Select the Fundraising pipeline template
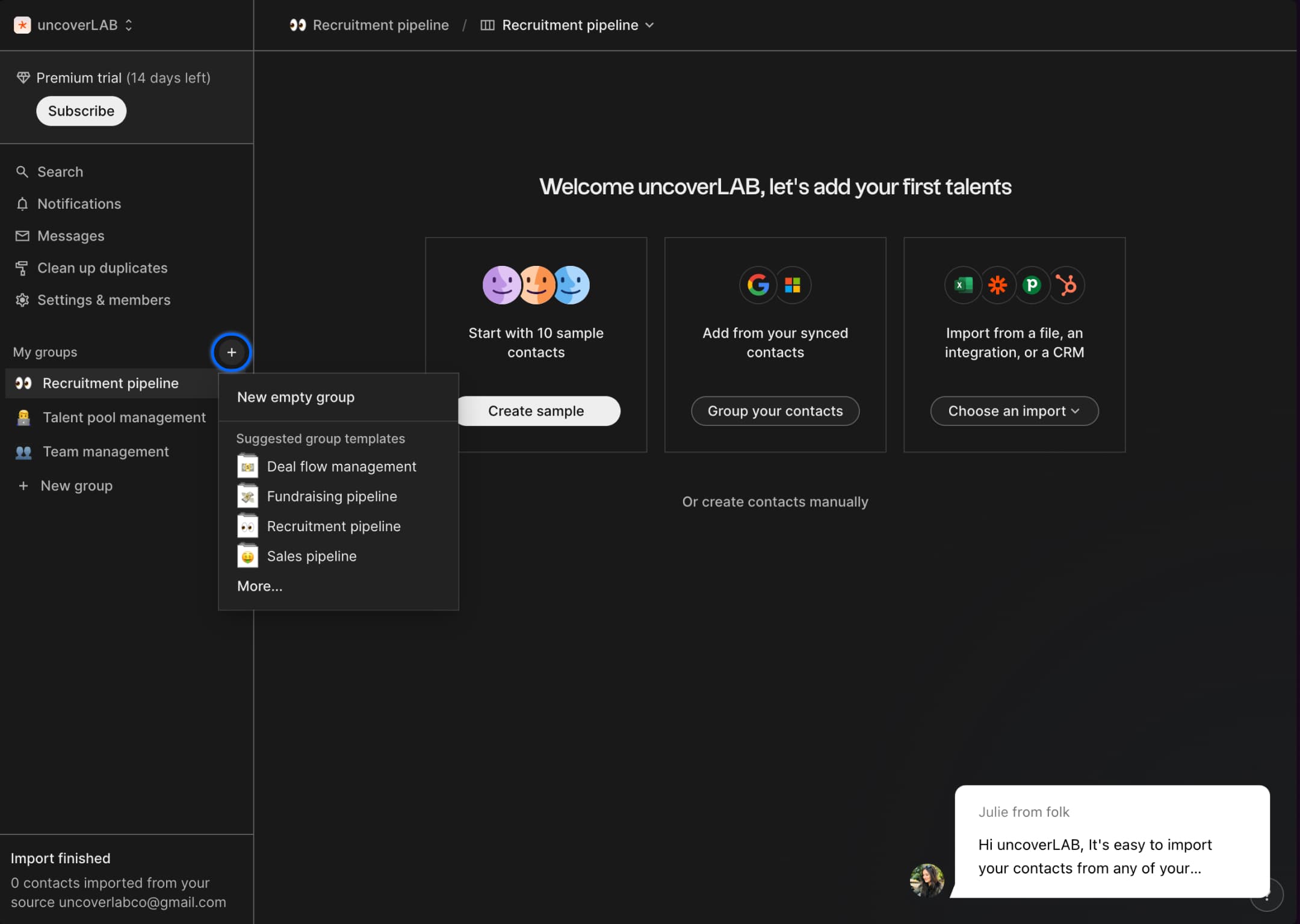The height and width of the screenshot is (924, 1300). point(332,495)
